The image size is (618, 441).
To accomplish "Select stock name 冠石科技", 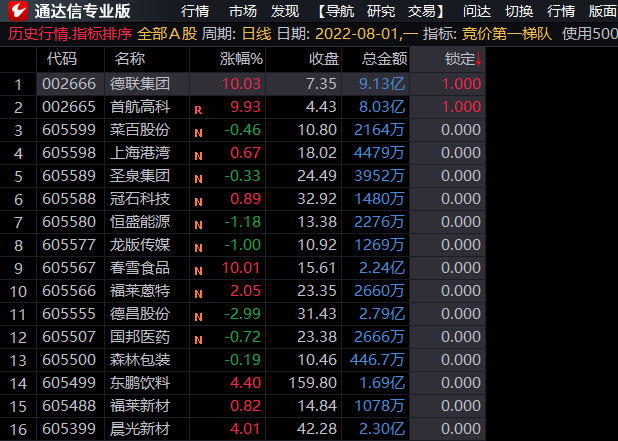I will pos(140,199).
